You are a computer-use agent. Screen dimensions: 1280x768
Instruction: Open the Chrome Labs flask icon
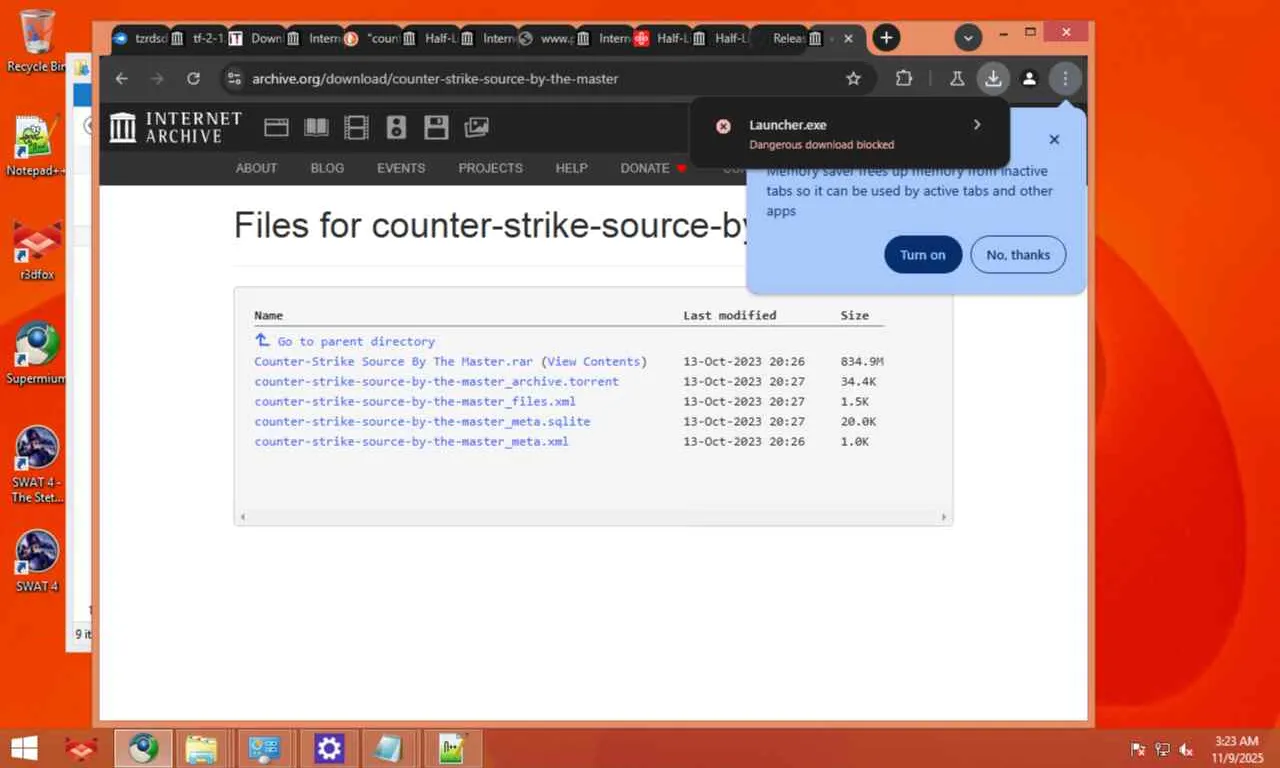pos(957,78)
